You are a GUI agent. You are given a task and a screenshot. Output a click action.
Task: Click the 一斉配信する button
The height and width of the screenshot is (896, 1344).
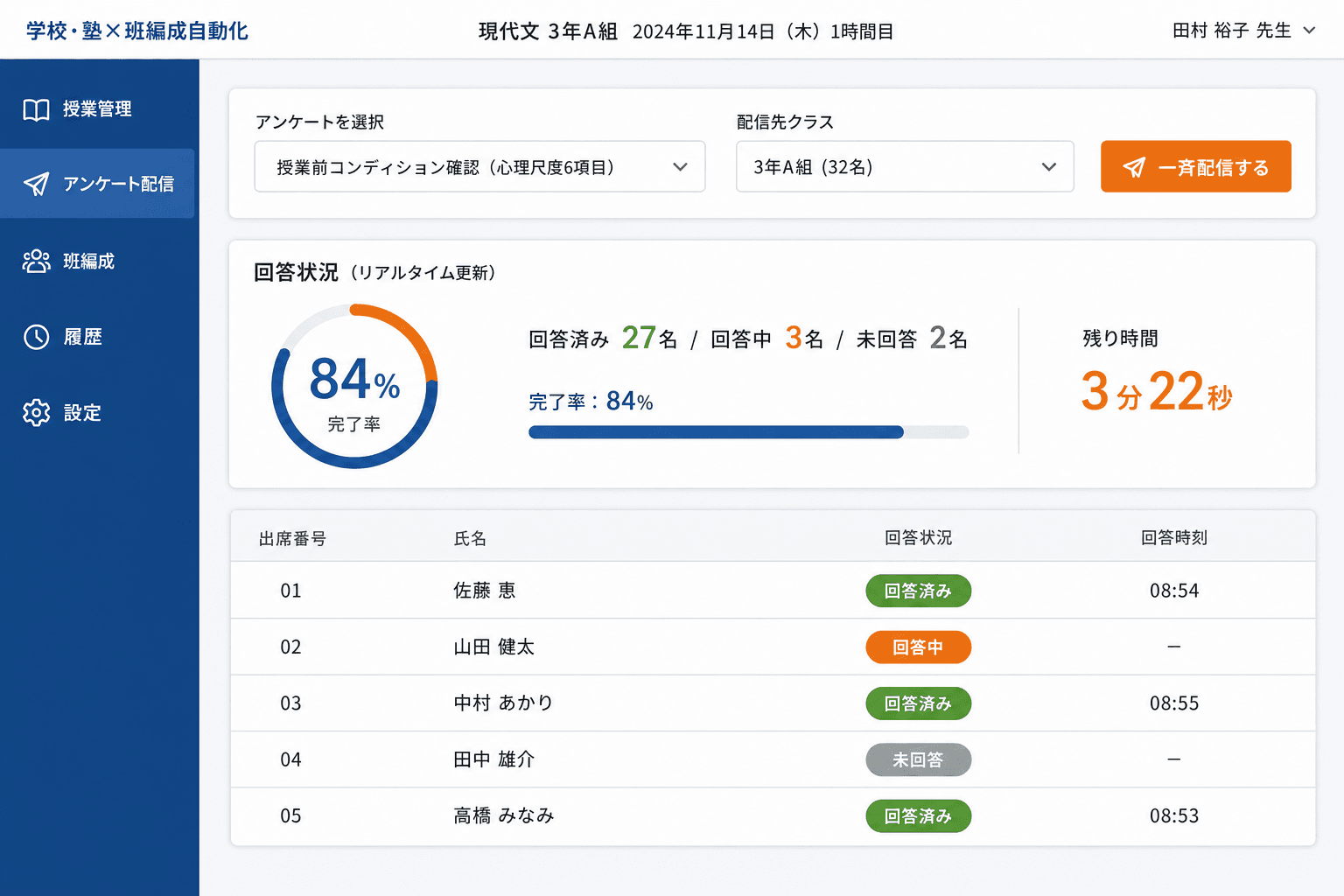pos(1195,166)
